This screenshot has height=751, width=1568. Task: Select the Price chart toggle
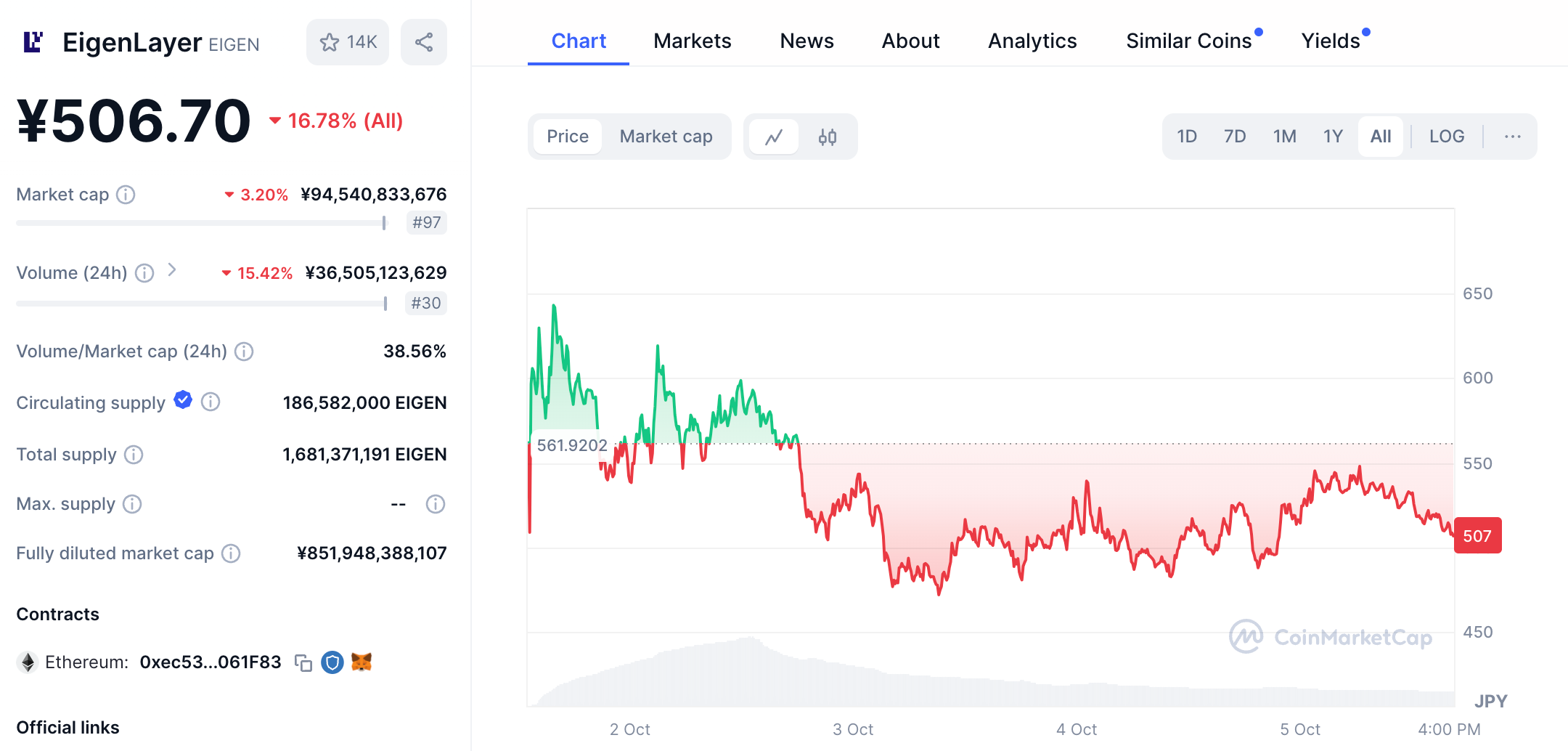click(x=568, y=137)
